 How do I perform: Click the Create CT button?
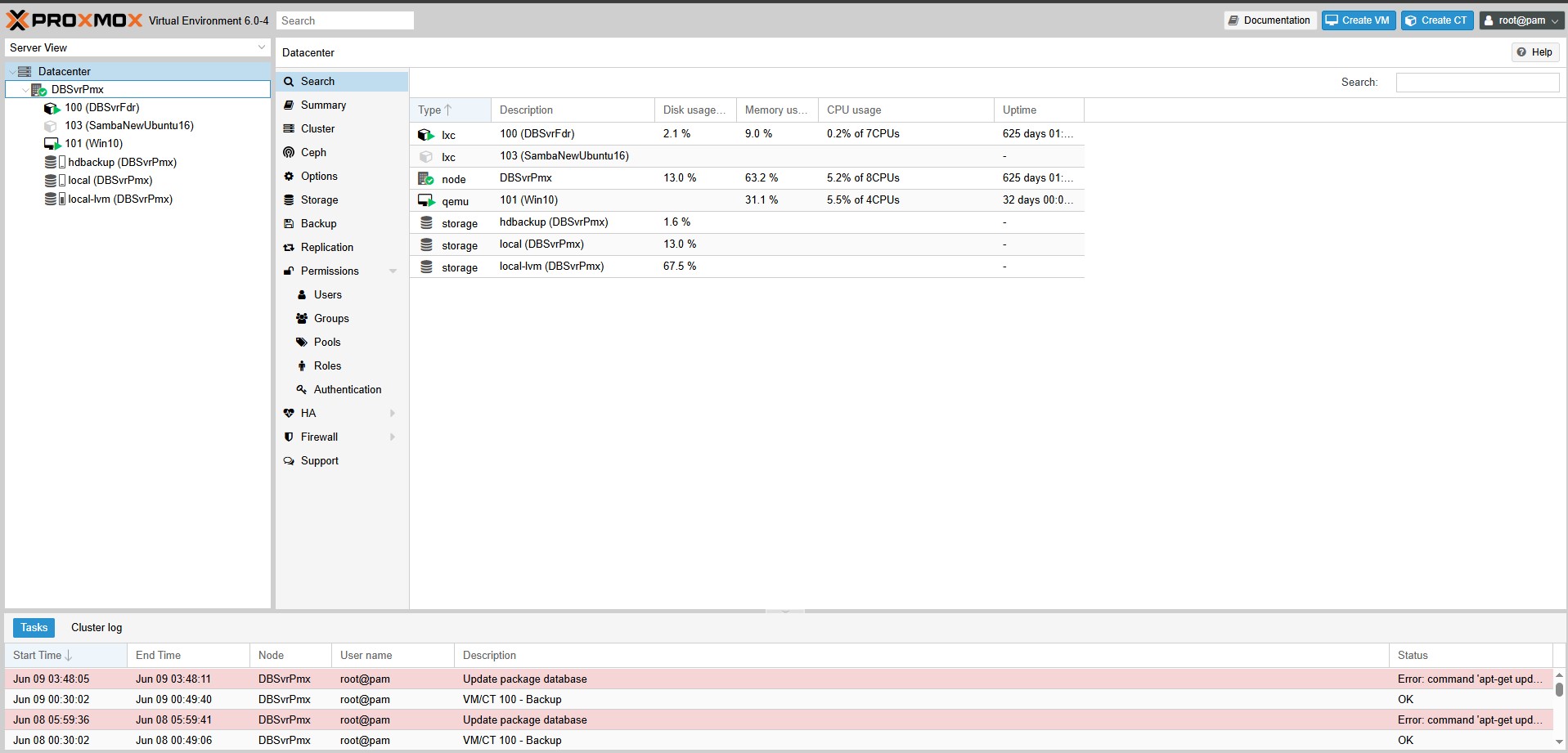(1436, 20)
